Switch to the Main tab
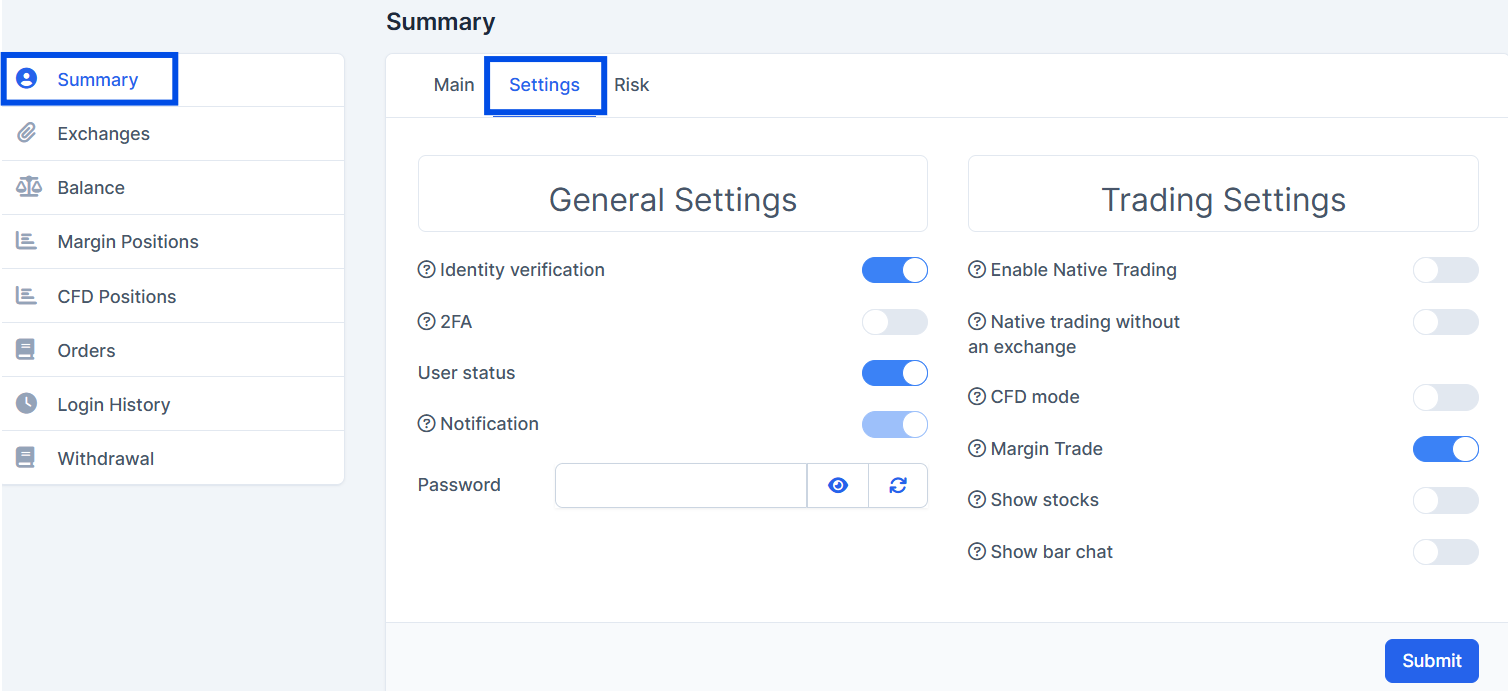This screenshot has width=1508, height=691. [x=454, y=85]
